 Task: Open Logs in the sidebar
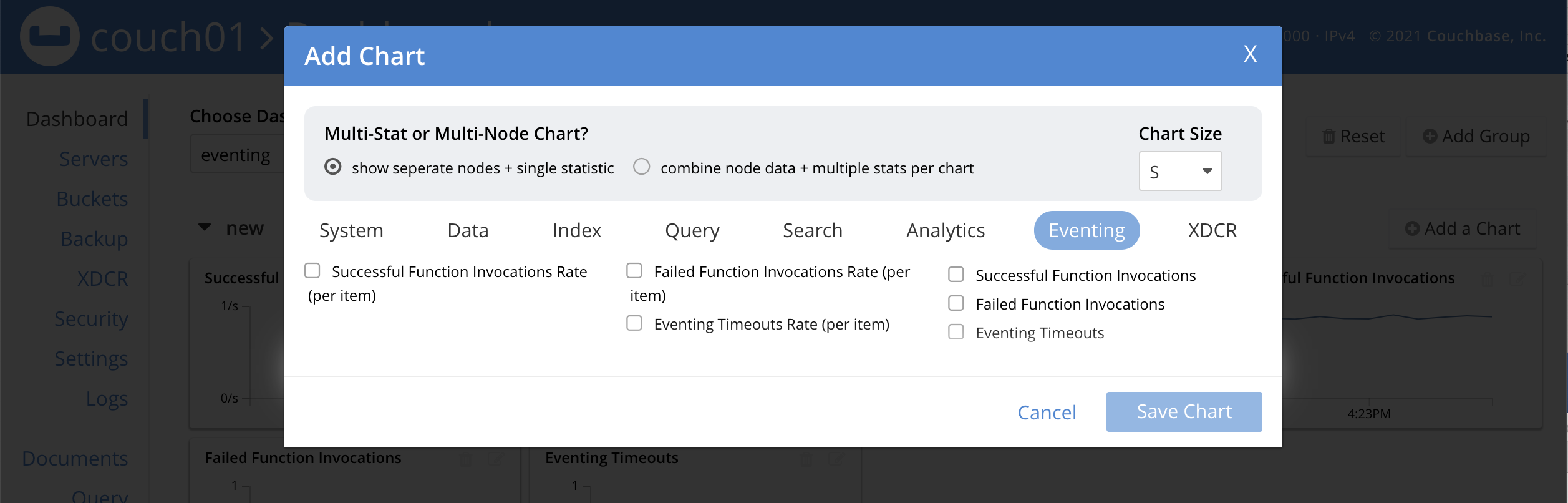(x=107, y=398)
